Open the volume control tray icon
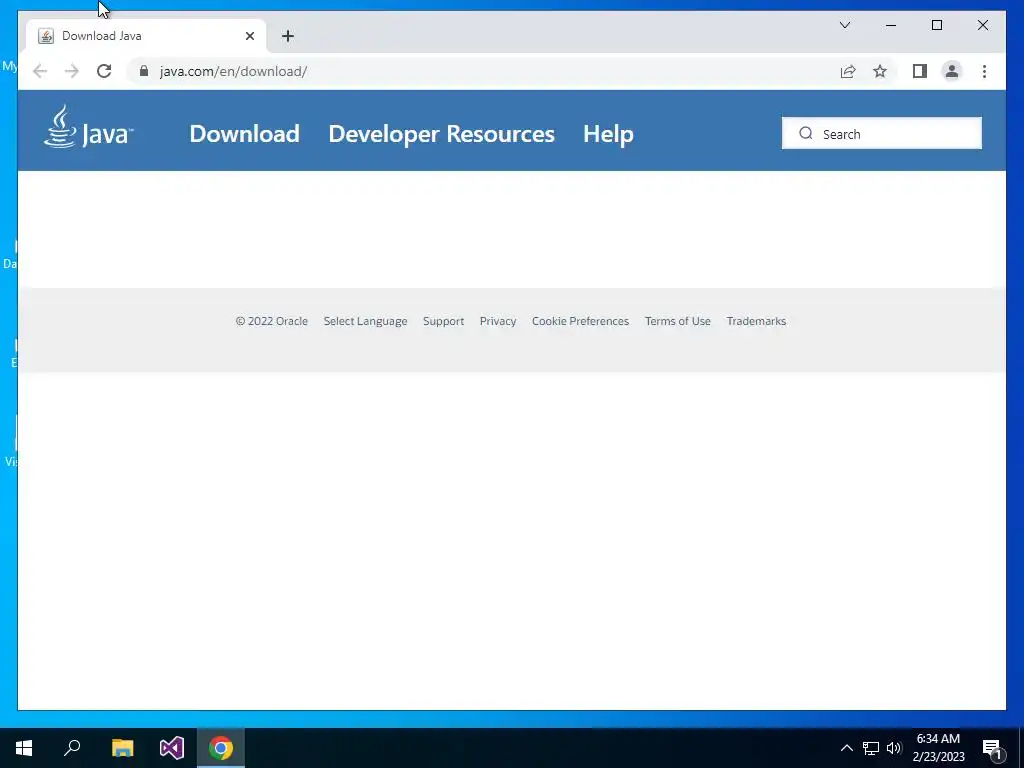This screenshot has width=1024, height=768. coord(894,748)
